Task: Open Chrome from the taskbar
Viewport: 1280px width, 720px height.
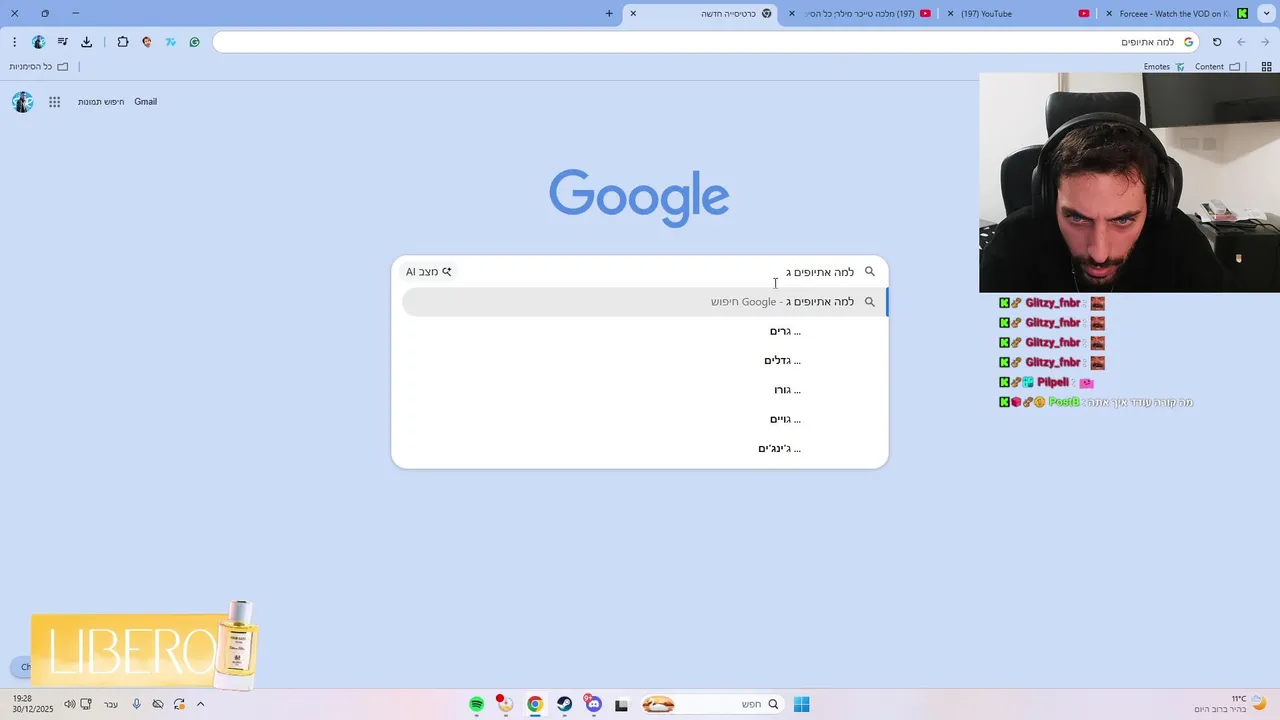Action: 535,704
